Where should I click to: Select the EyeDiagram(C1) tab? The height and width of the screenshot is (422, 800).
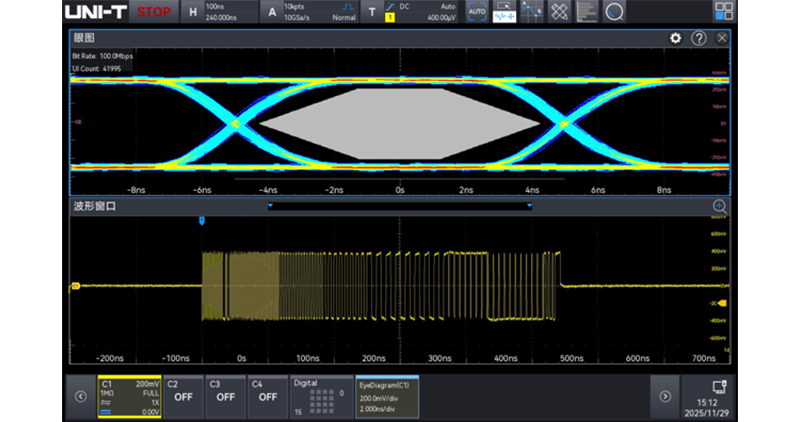pos(388,396)
